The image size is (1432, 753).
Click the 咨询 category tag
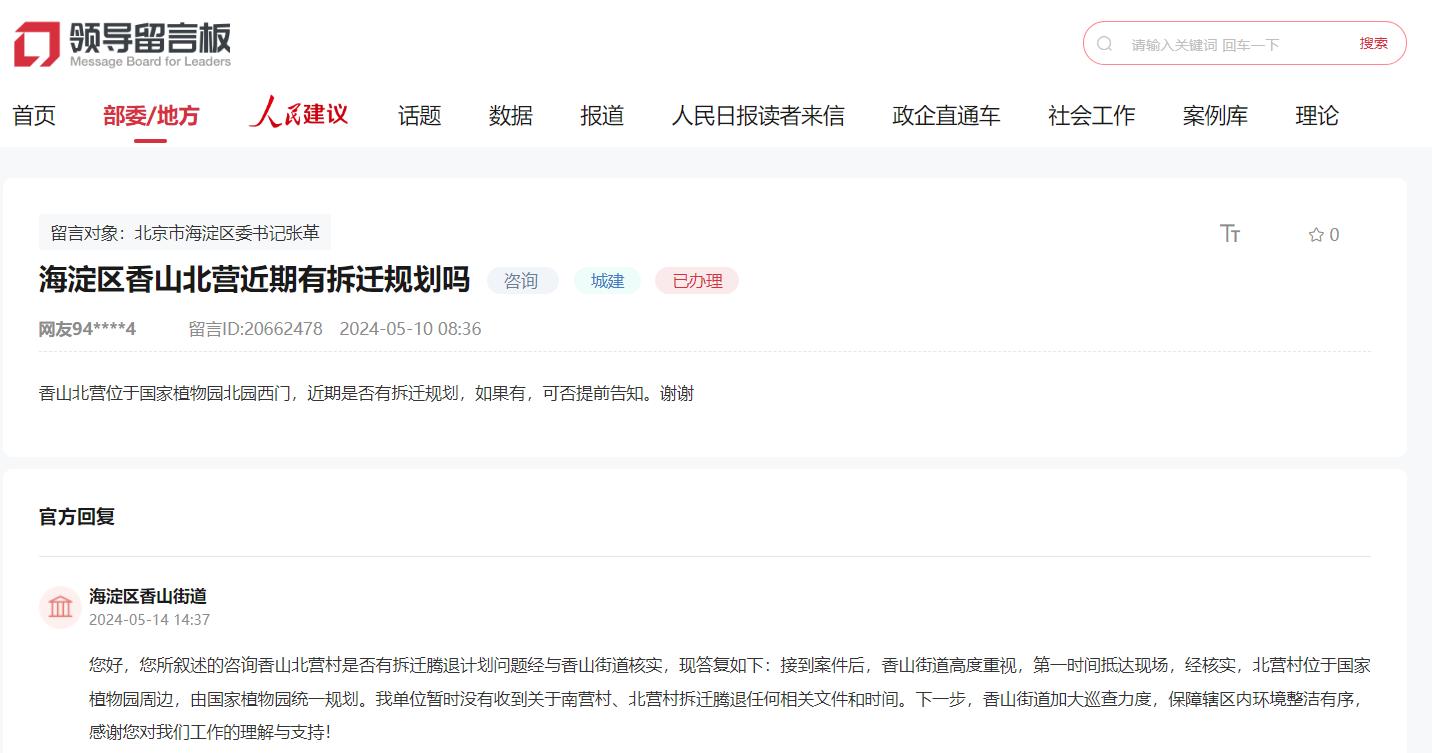click(521, 281)
